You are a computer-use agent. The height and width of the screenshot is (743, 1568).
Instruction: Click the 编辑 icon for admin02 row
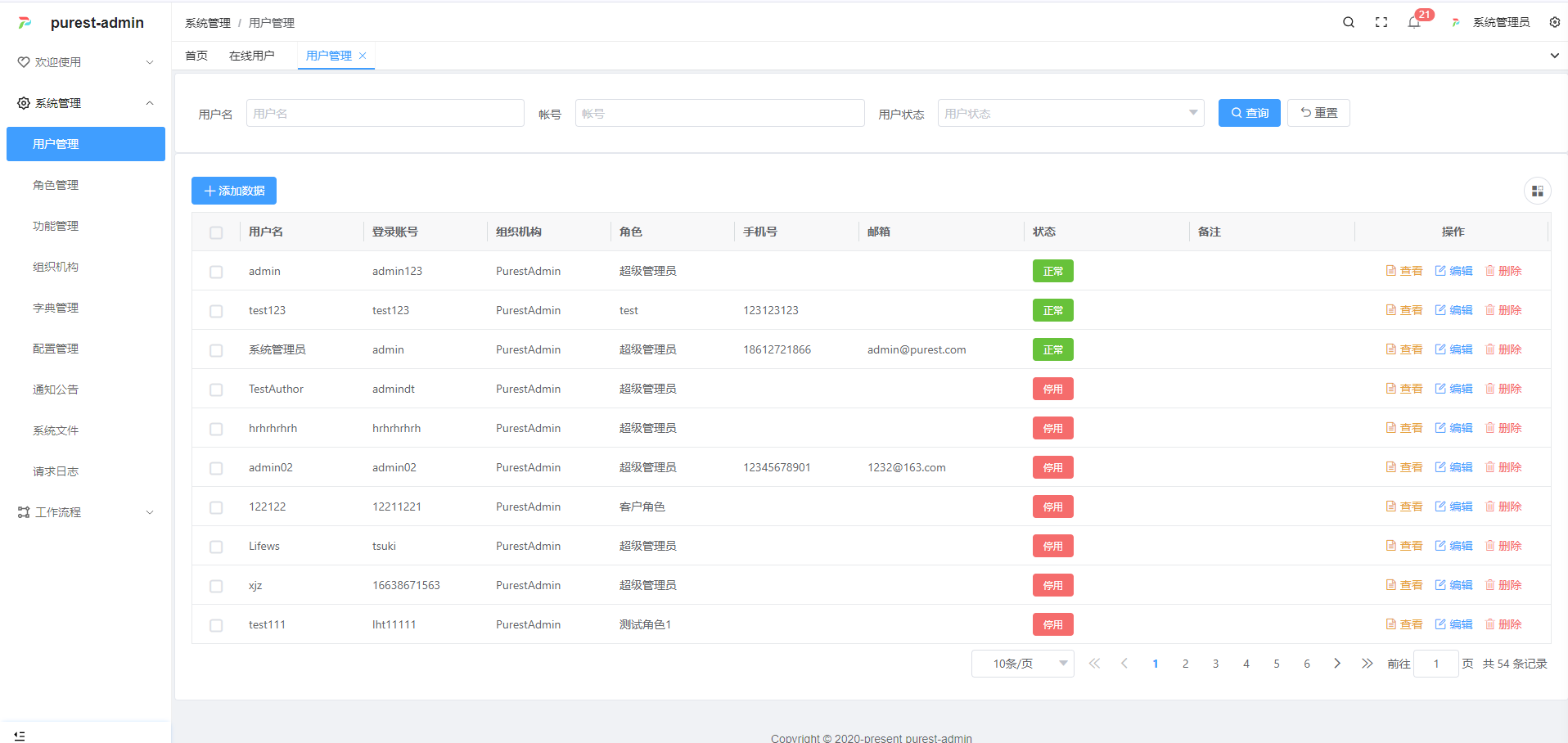pos(1440,467)
